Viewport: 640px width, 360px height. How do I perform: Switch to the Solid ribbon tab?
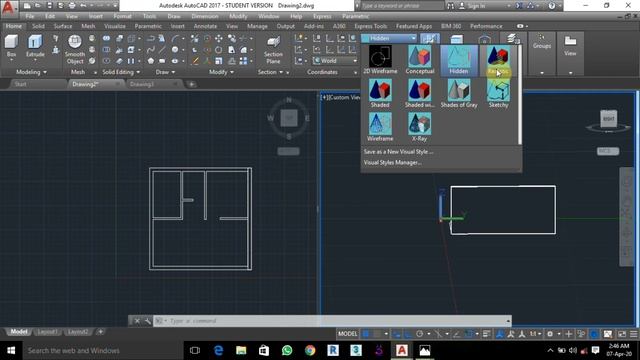pos(38,26)
